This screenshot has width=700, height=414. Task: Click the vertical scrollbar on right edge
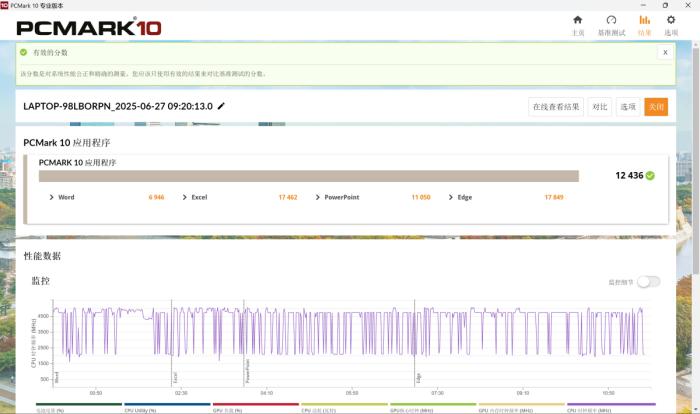[x=695, y=200]
